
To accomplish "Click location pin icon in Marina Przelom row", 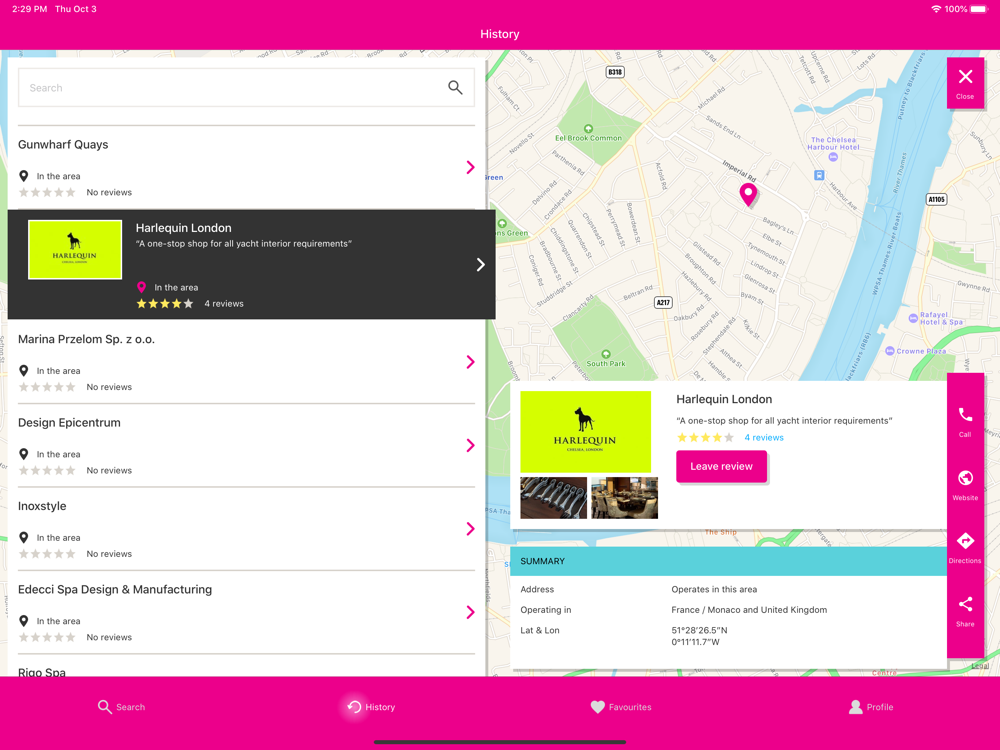I will click(x=24, y=371).
